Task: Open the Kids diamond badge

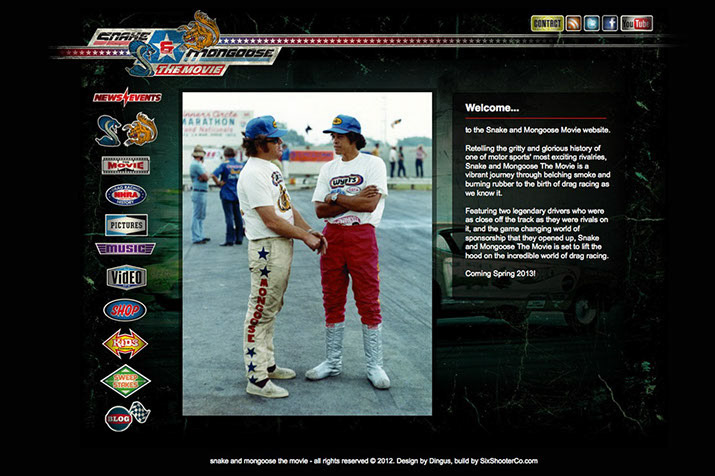Action: [125, 343]
